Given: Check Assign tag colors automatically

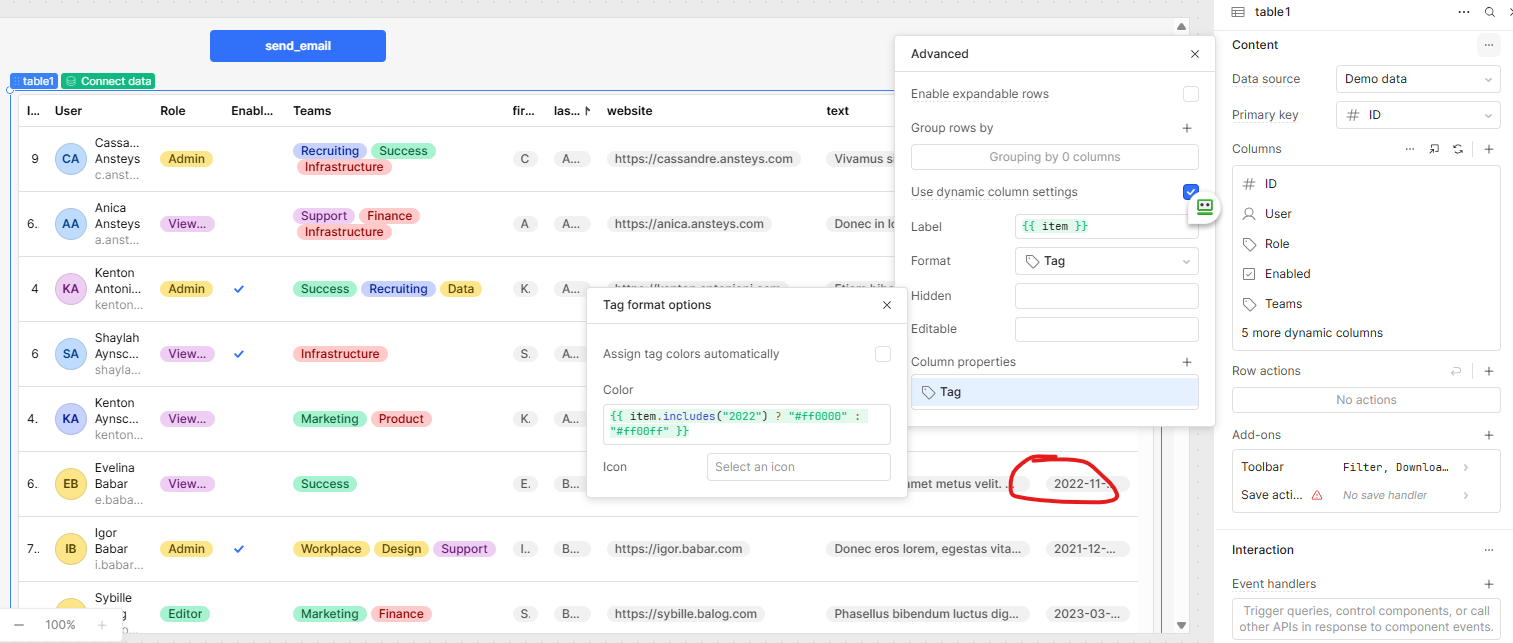Looking at the screenshot, I should coord(882,354).
